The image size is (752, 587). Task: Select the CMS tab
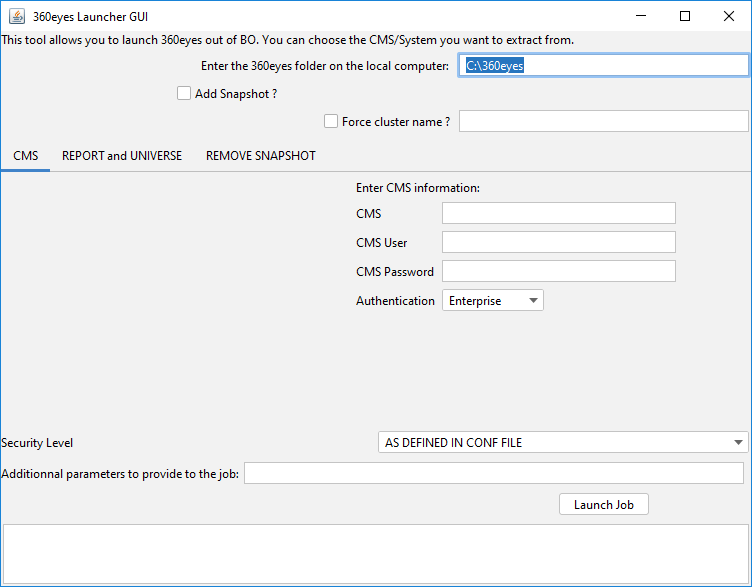pyautogui.click(x=25, y=156)
